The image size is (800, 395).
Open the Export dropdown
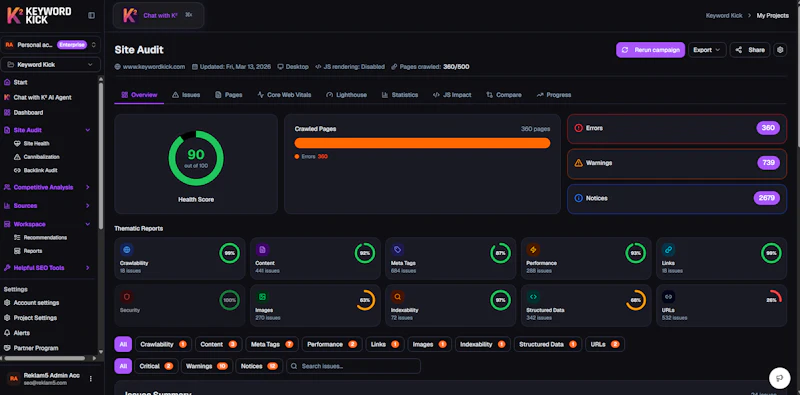pyautogui.click(x=707, y=50)
